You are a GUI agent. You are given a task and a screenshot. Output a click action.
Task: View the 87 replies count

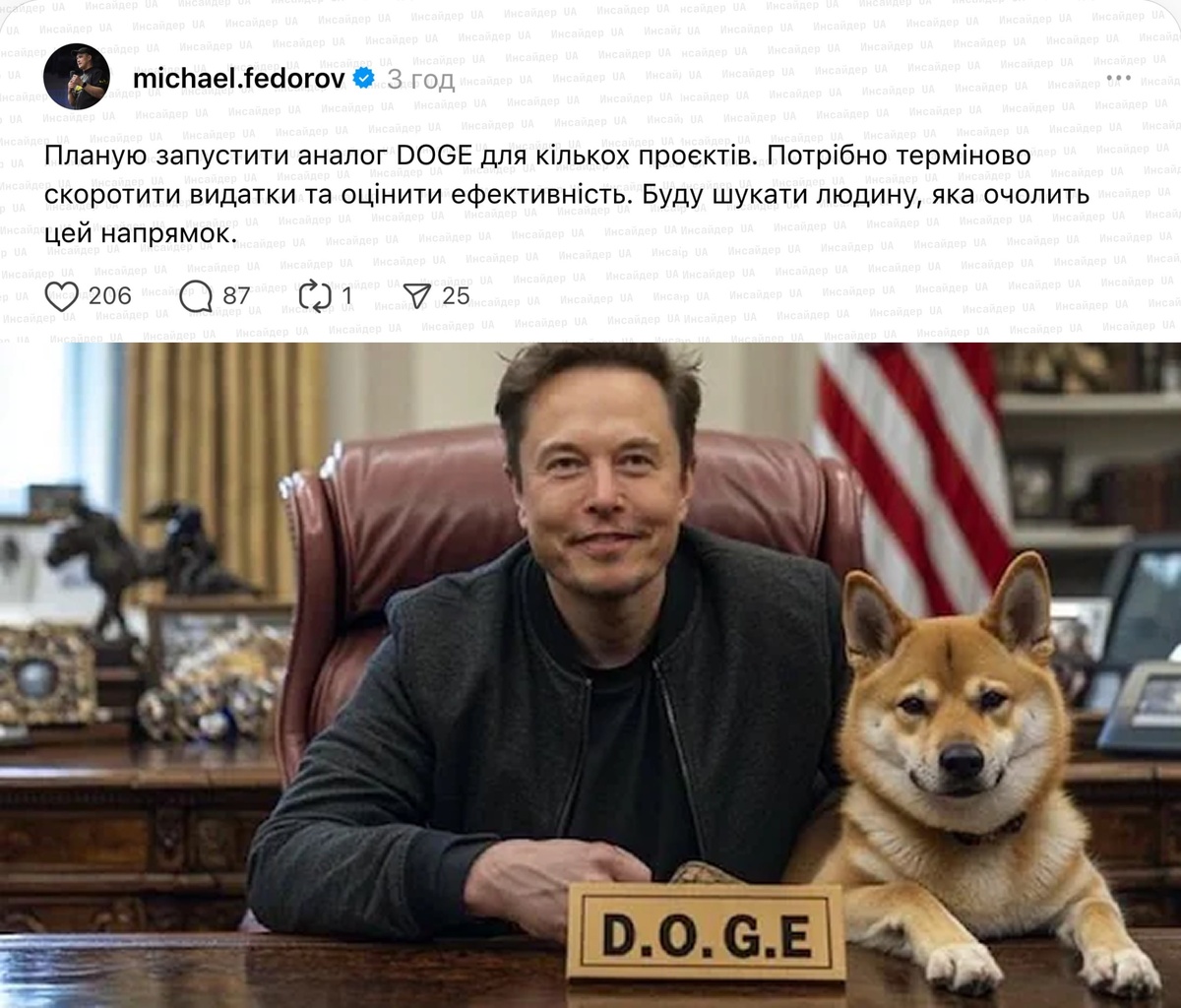pos(236,295)
